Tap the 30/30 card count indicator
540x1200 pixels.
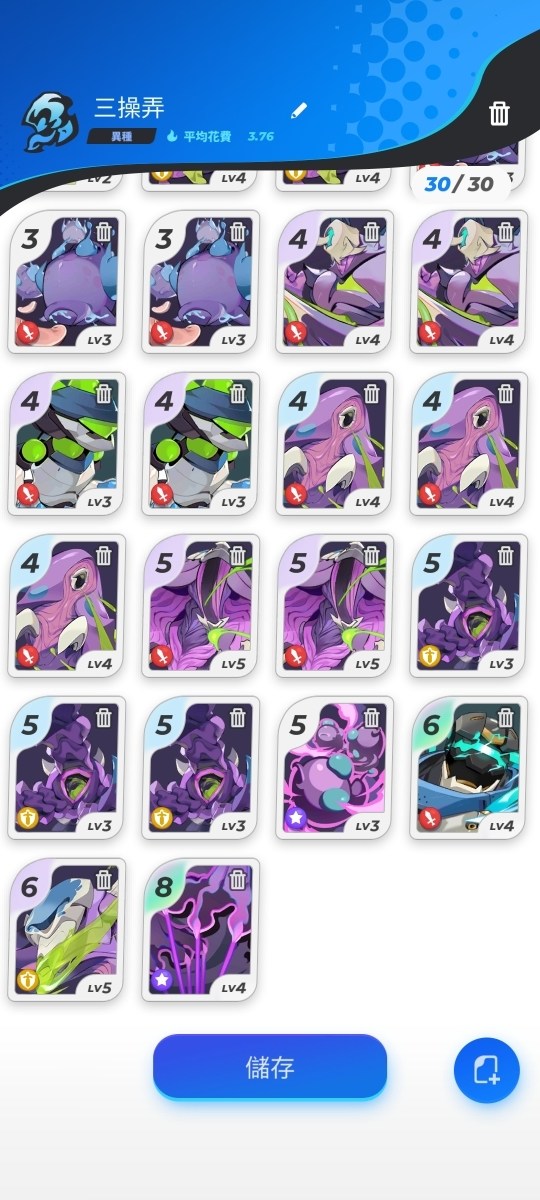459,184
